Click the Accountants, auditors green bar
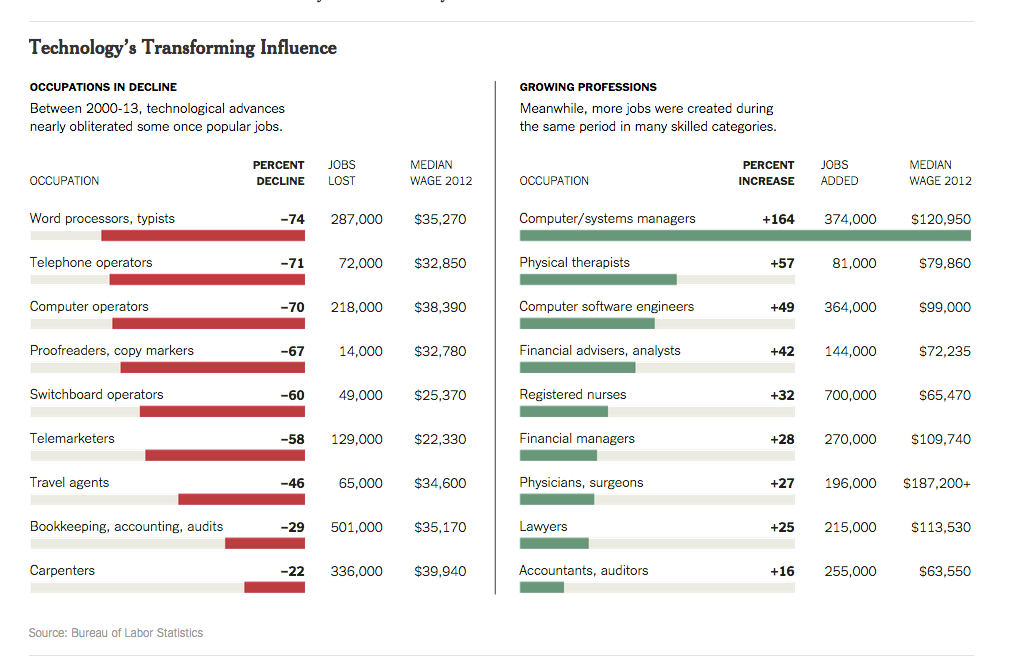Screen dimensions: 1034x668 tap(542, 588)
